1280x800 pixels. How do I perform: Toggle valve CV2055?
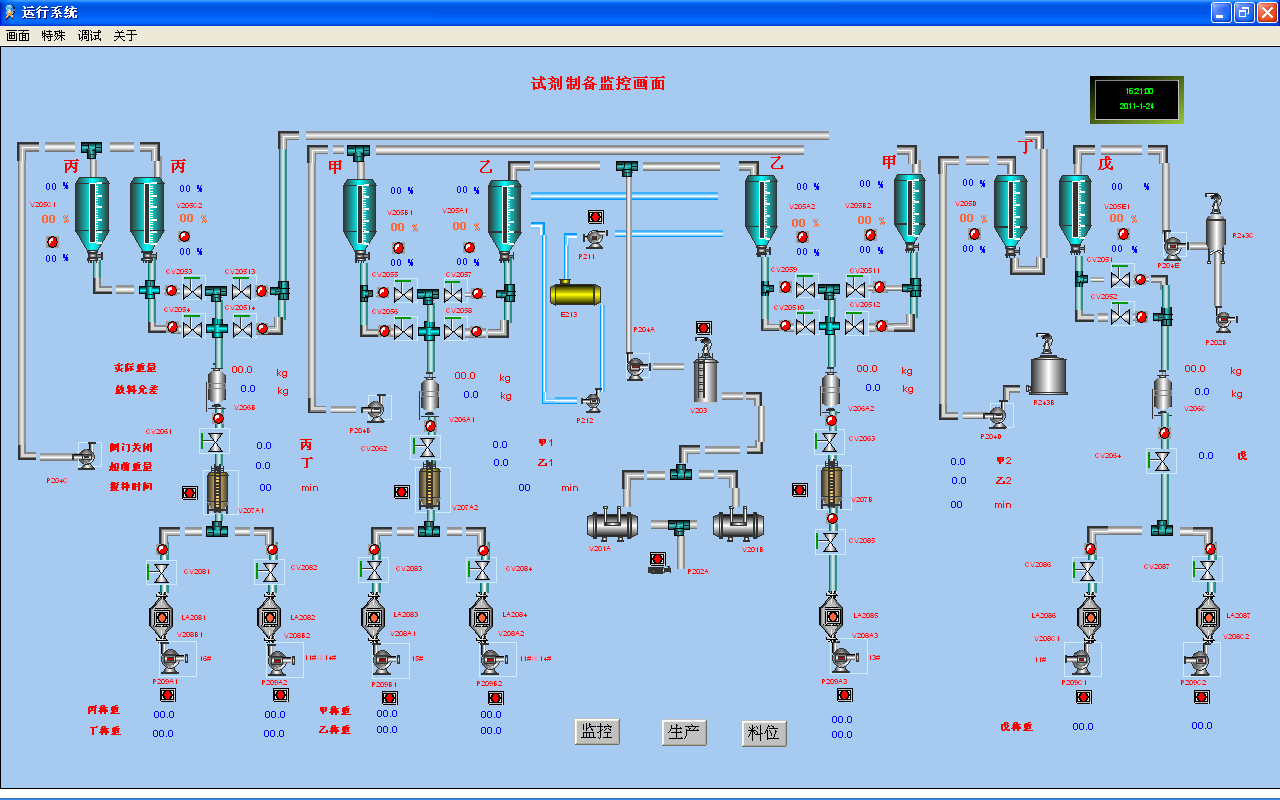[x=404, y=293]
